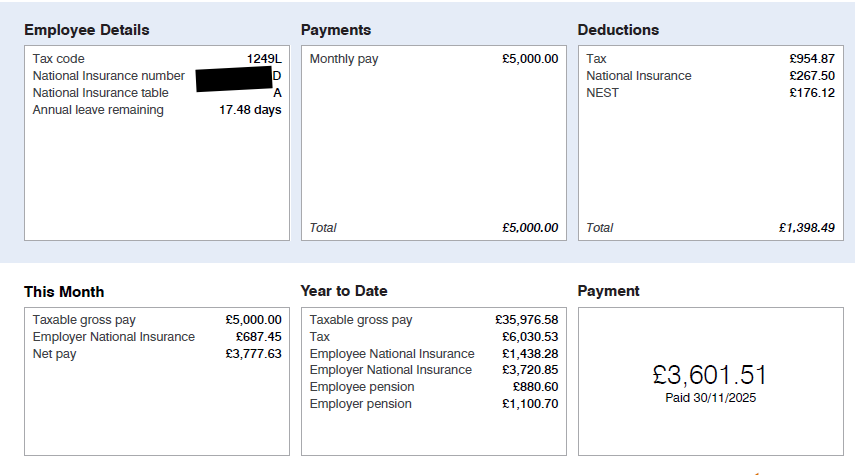
Task: Select the Employer pension value £1,100.70
Action: tap(530, 404)
